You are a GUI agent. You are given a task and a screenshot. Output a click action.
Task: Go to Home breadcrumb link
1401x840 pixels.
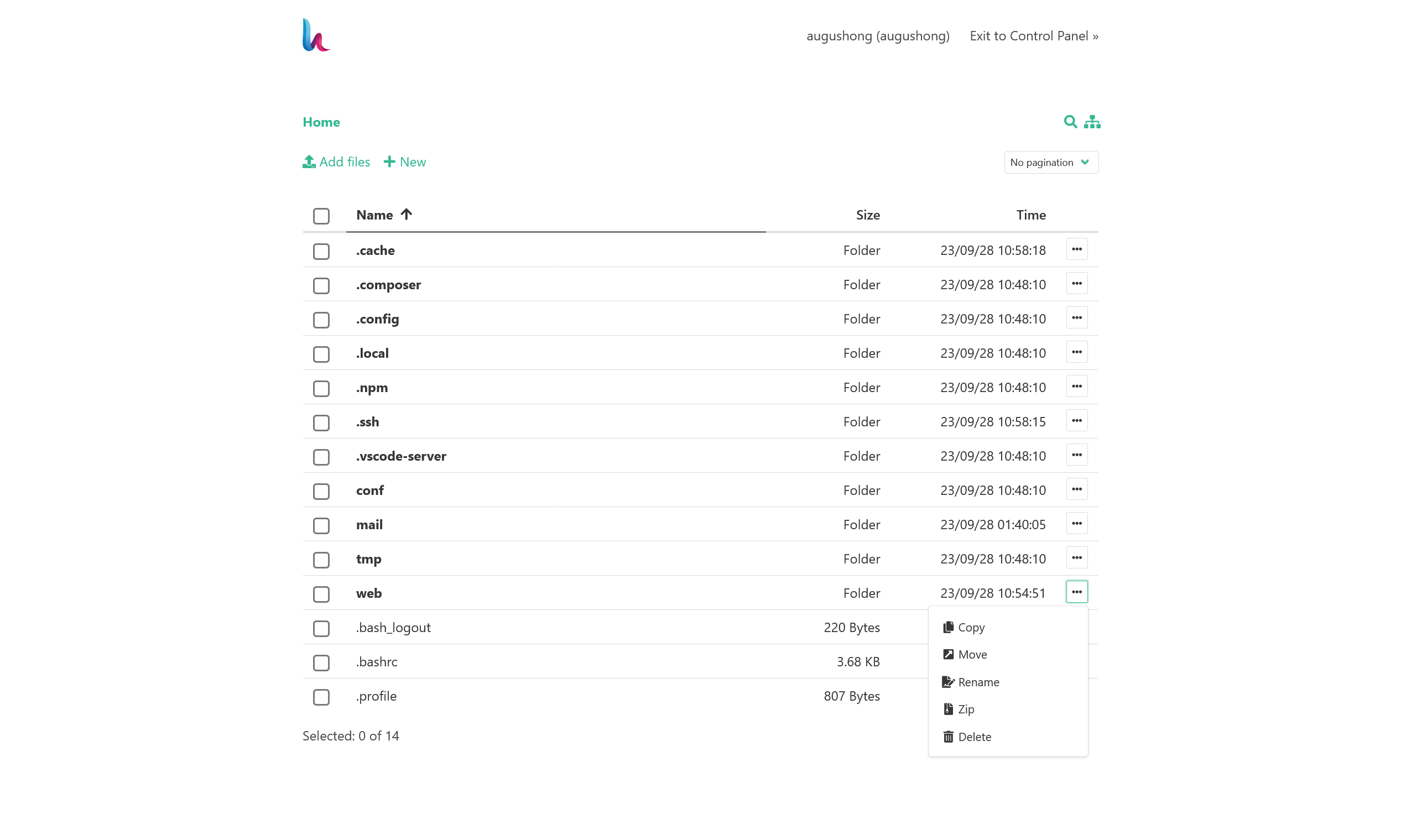321,122
